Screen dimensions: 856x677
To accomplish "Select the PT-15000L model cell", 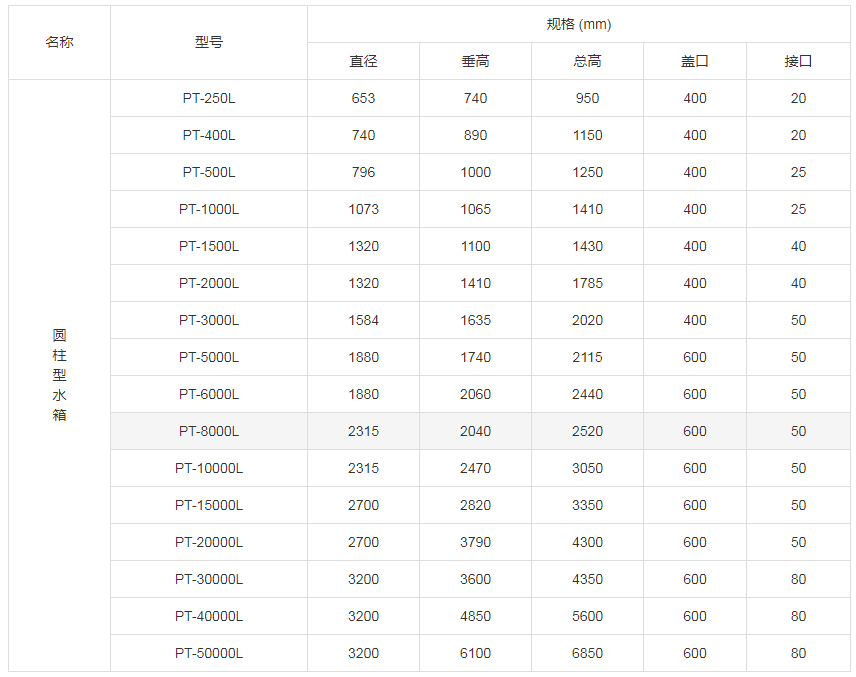I will 209,505.
